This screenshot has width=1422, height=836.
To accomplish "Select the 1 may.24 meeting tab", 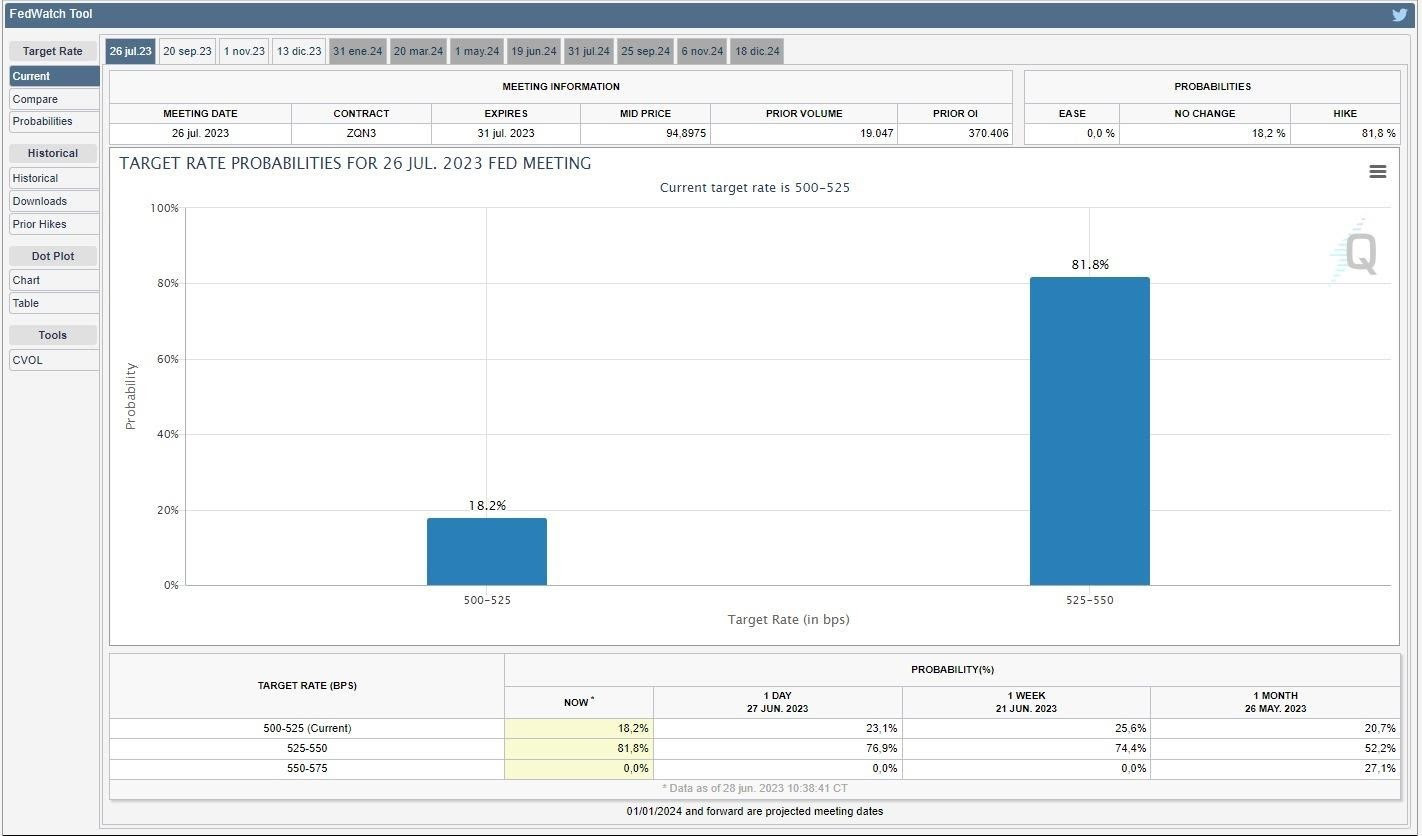I will [477, 51].
